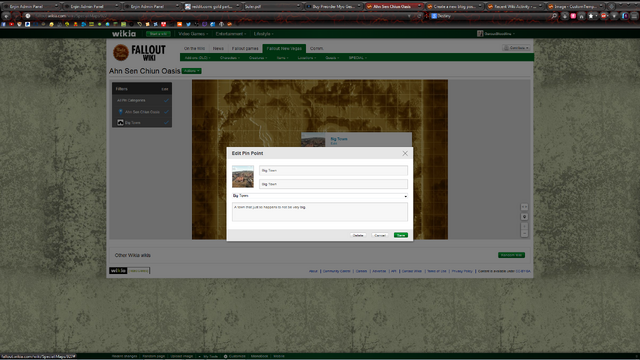Click the Wikia logo in the footer
This screenshot has height=360, width=640.
118,271
